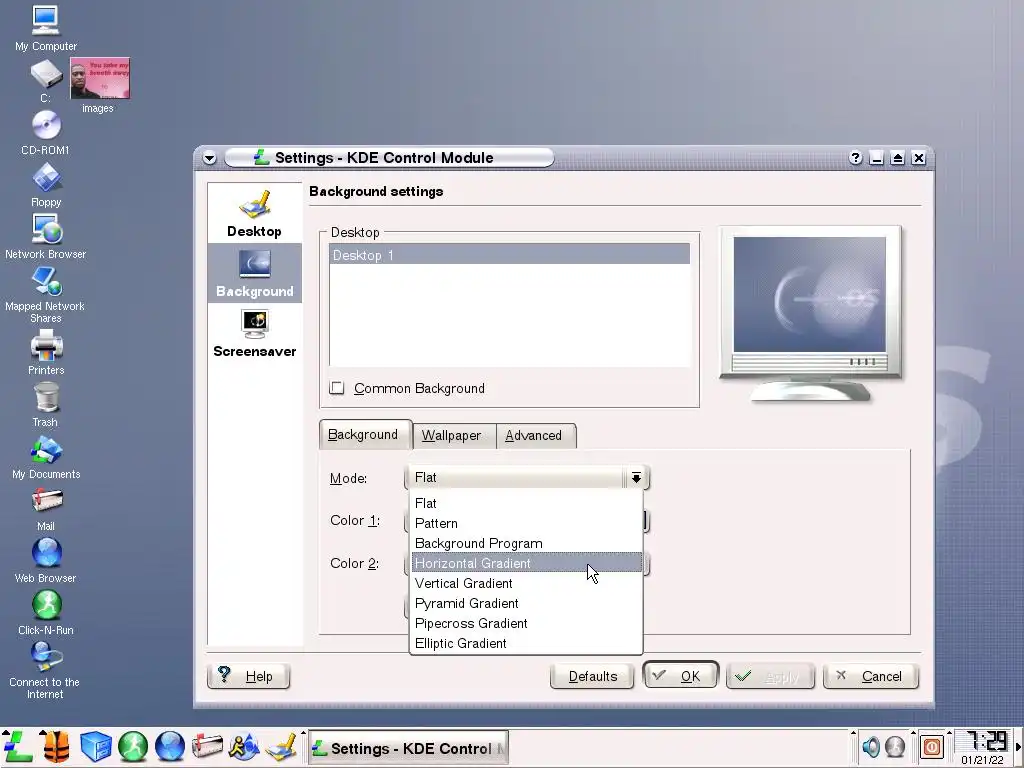Open the desktop settings brush taskbar icon
The image size is (1024, 768).
[281, 746]
